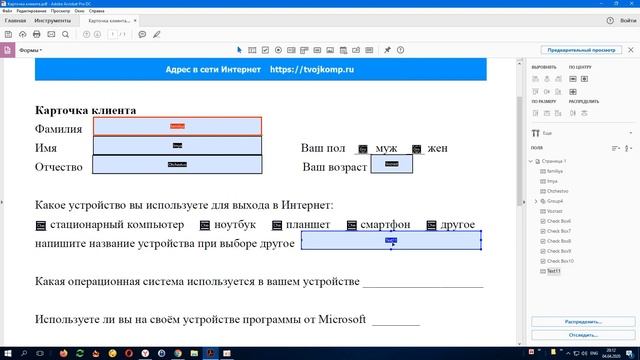Open the Файл menu

(7, 11)
